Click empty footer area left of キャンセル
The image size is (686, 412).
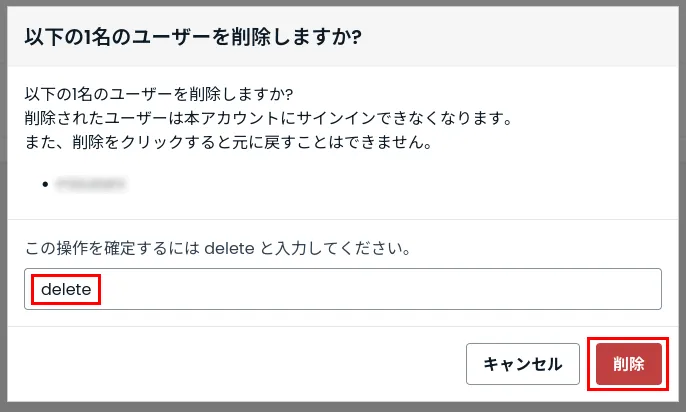pyautogui.click(x=240, y=363)
